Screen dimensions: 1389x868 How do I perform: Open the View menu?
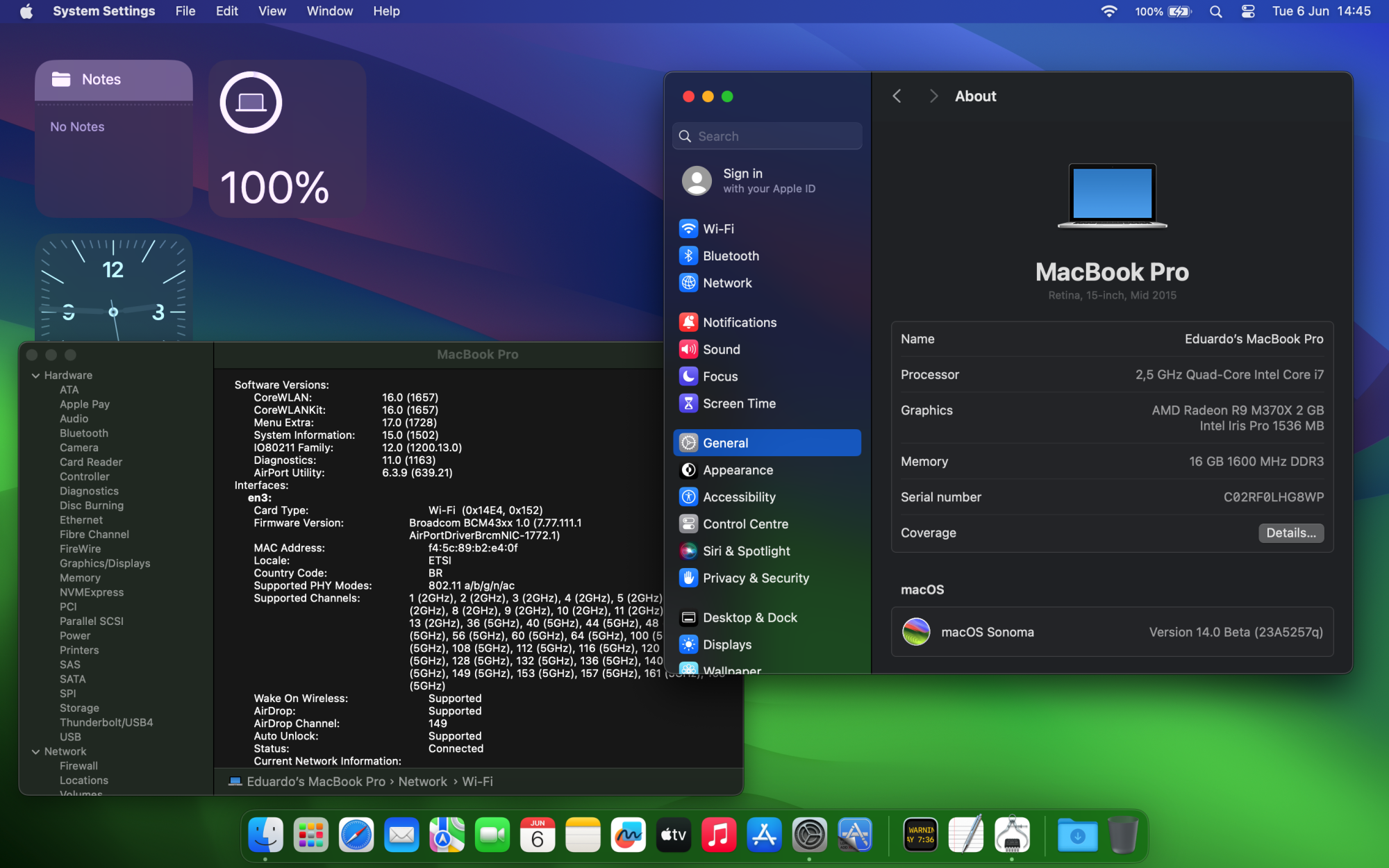[272, 11]
